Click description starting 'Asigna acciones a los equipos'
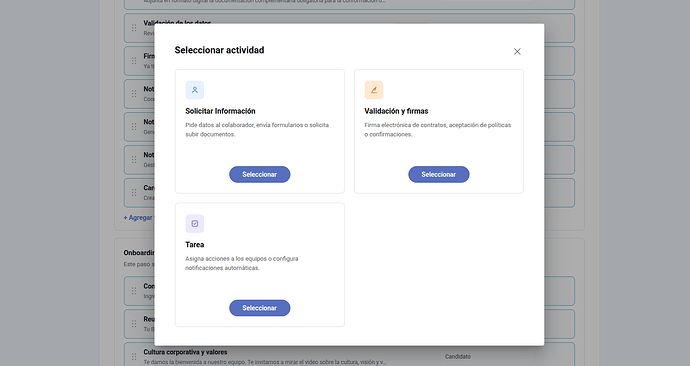The width and height of the screenshot is (690, 366). [242, 263]
